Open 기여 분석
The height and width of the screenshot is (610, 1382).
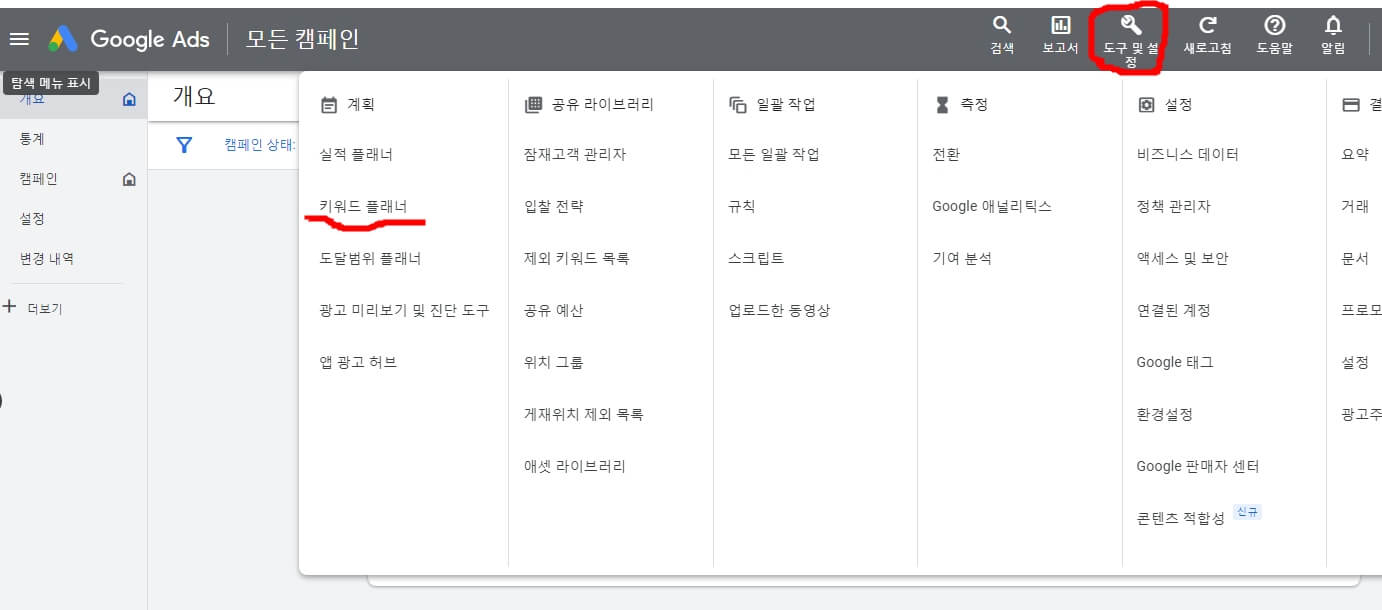(x=962, y=259)
